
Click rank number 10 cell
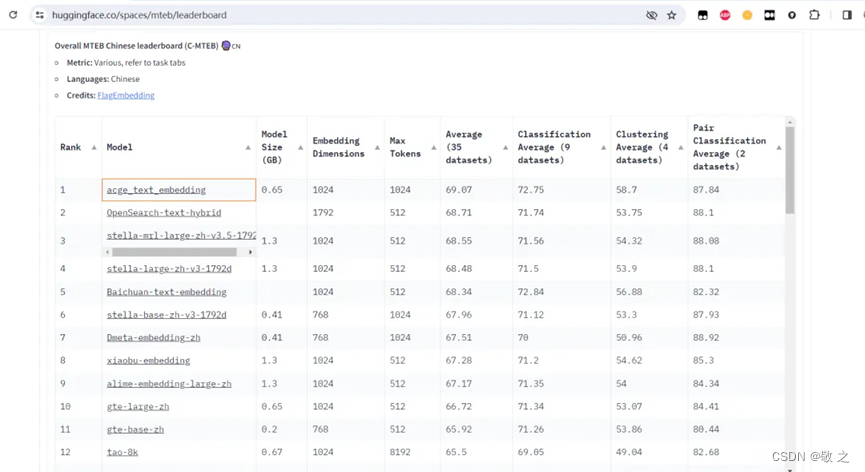tap(66, 406)
